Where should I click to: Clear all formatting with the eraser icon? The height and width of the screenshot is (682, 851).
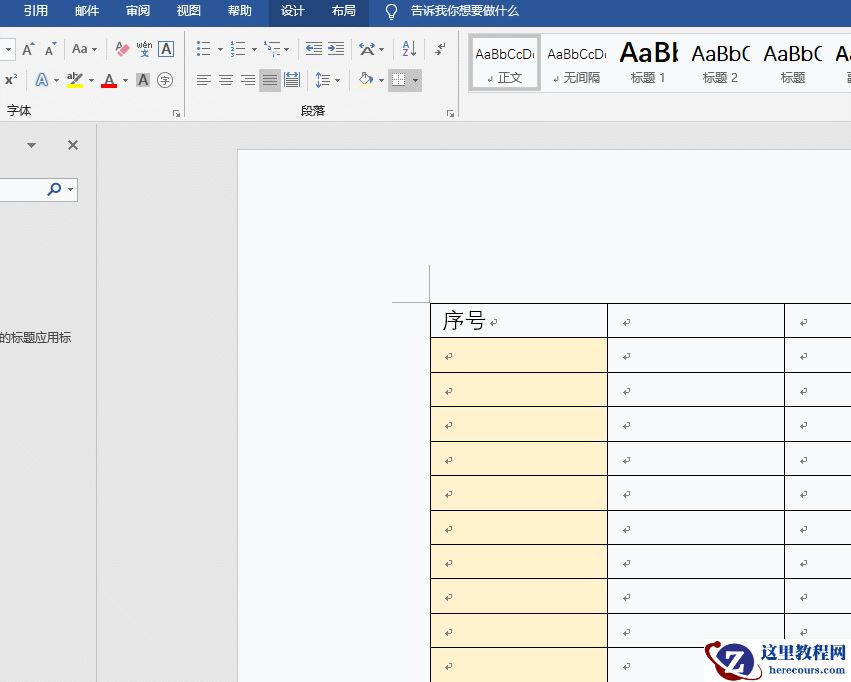click(x=123, y=49)
